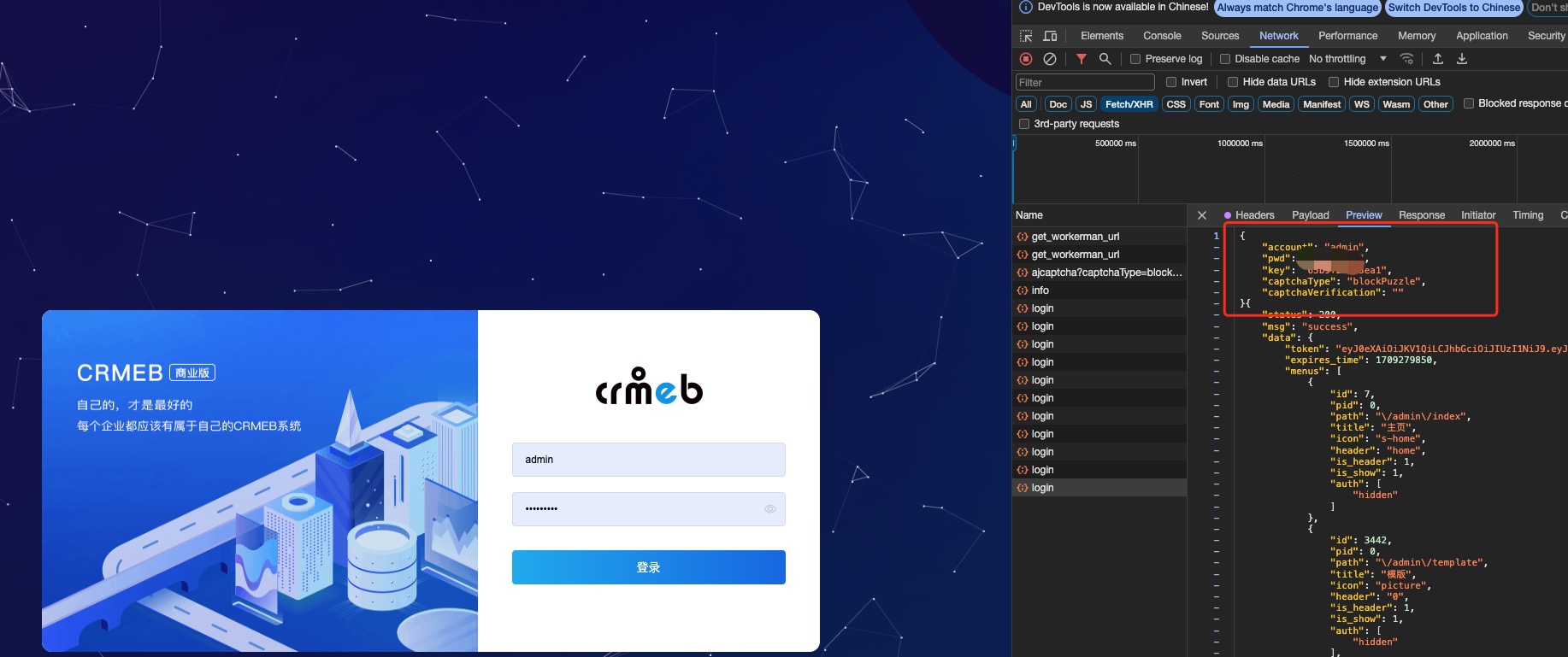Image resolution: width=1568 pixels, height=657 pixels.
Task: Filter requests by JS type
Action: point(1086,104)
